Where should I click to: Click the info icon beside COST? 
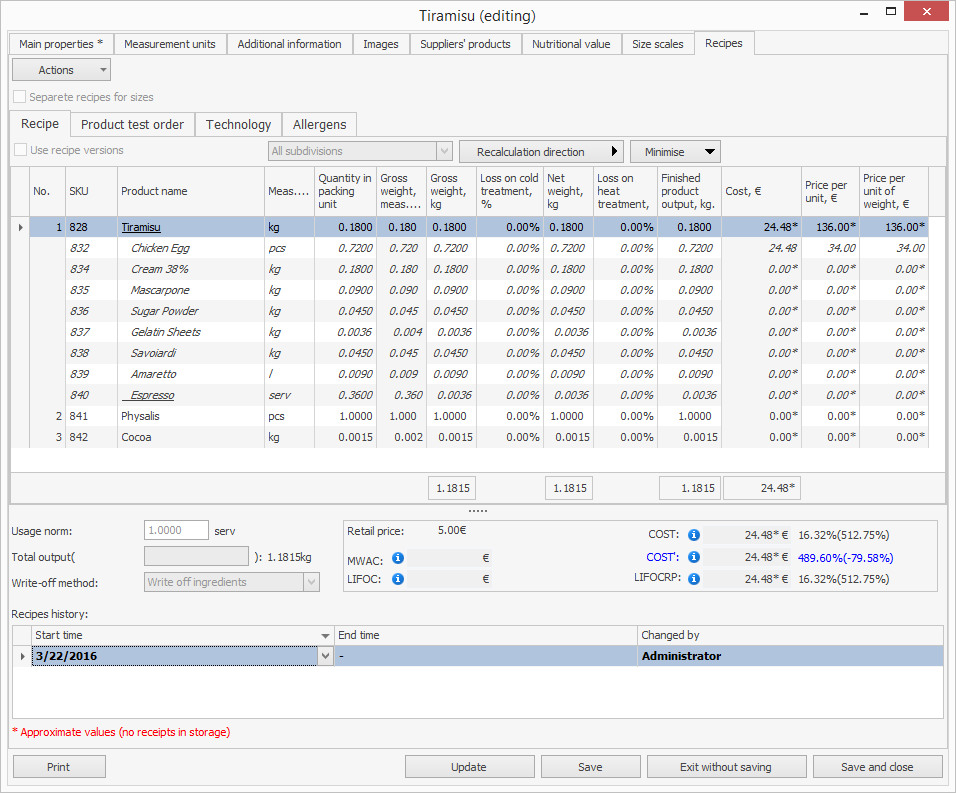pos(694,535)
